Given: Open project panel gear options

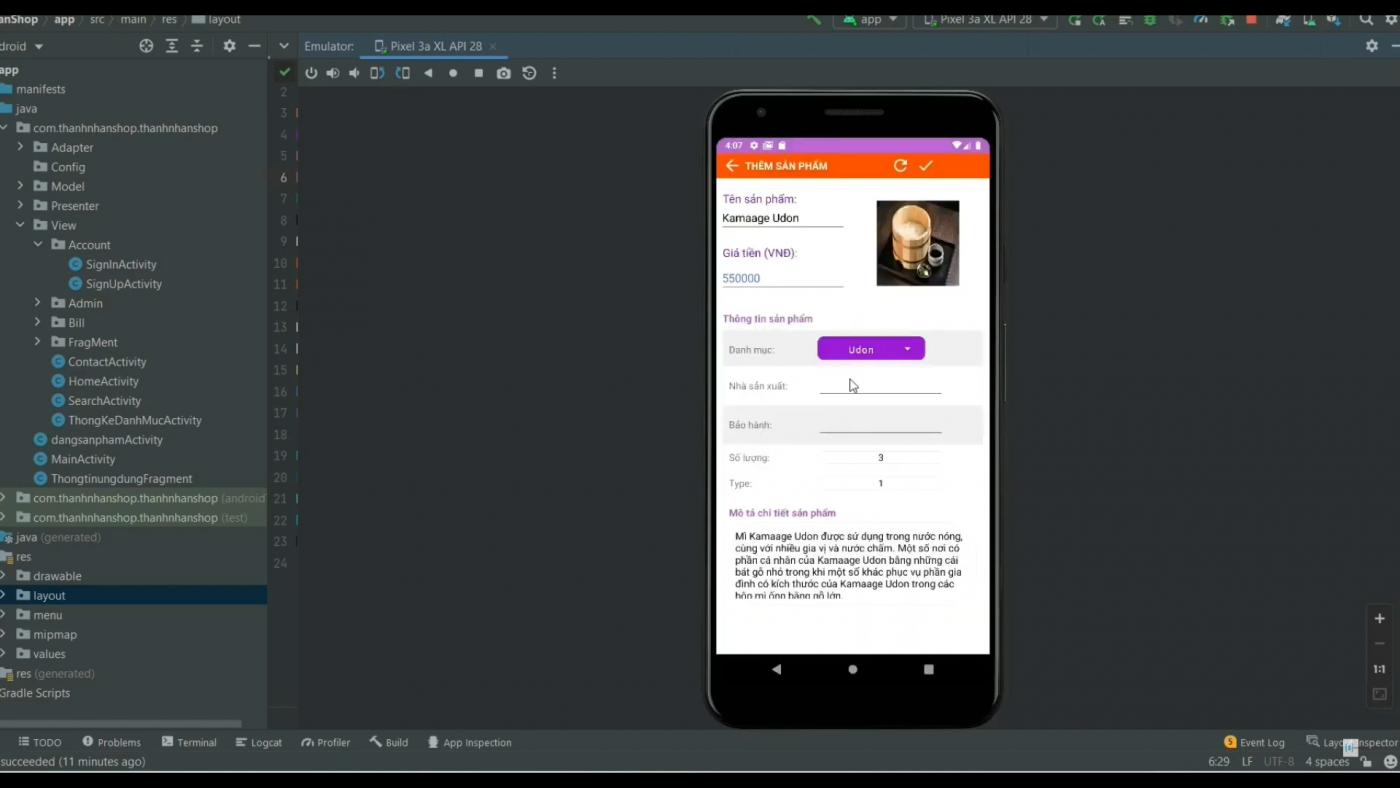Looking at the screenshot, I should coord(229,46).
